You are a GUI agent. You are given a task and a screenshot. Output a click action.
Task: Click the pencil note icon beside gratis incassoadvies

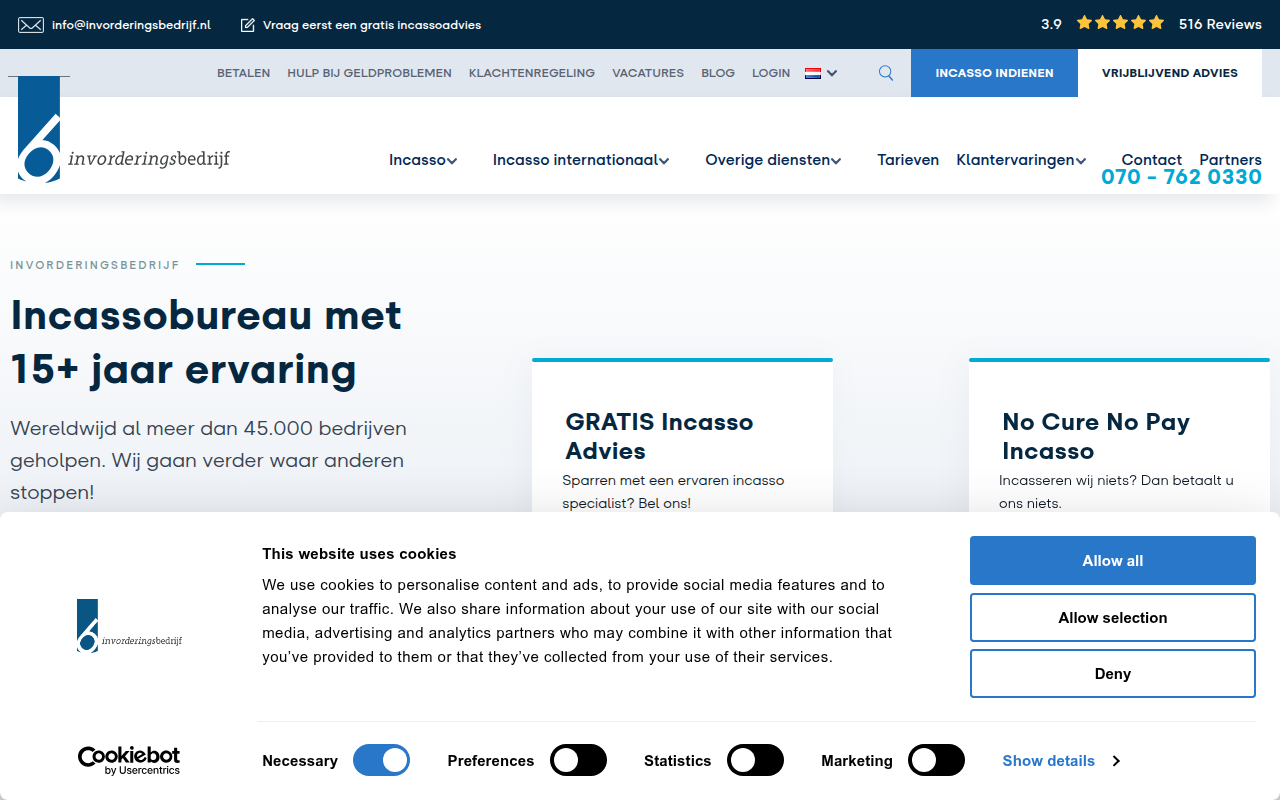[x=248, y=25]
